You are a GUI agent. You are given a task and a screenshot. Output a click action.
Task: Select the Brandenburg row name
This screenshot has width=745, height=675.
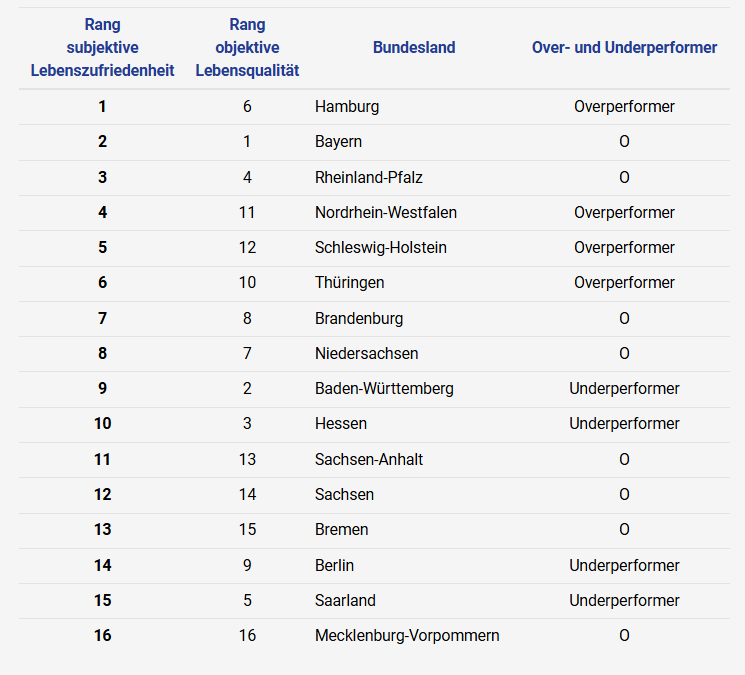(x=359, y=319)
